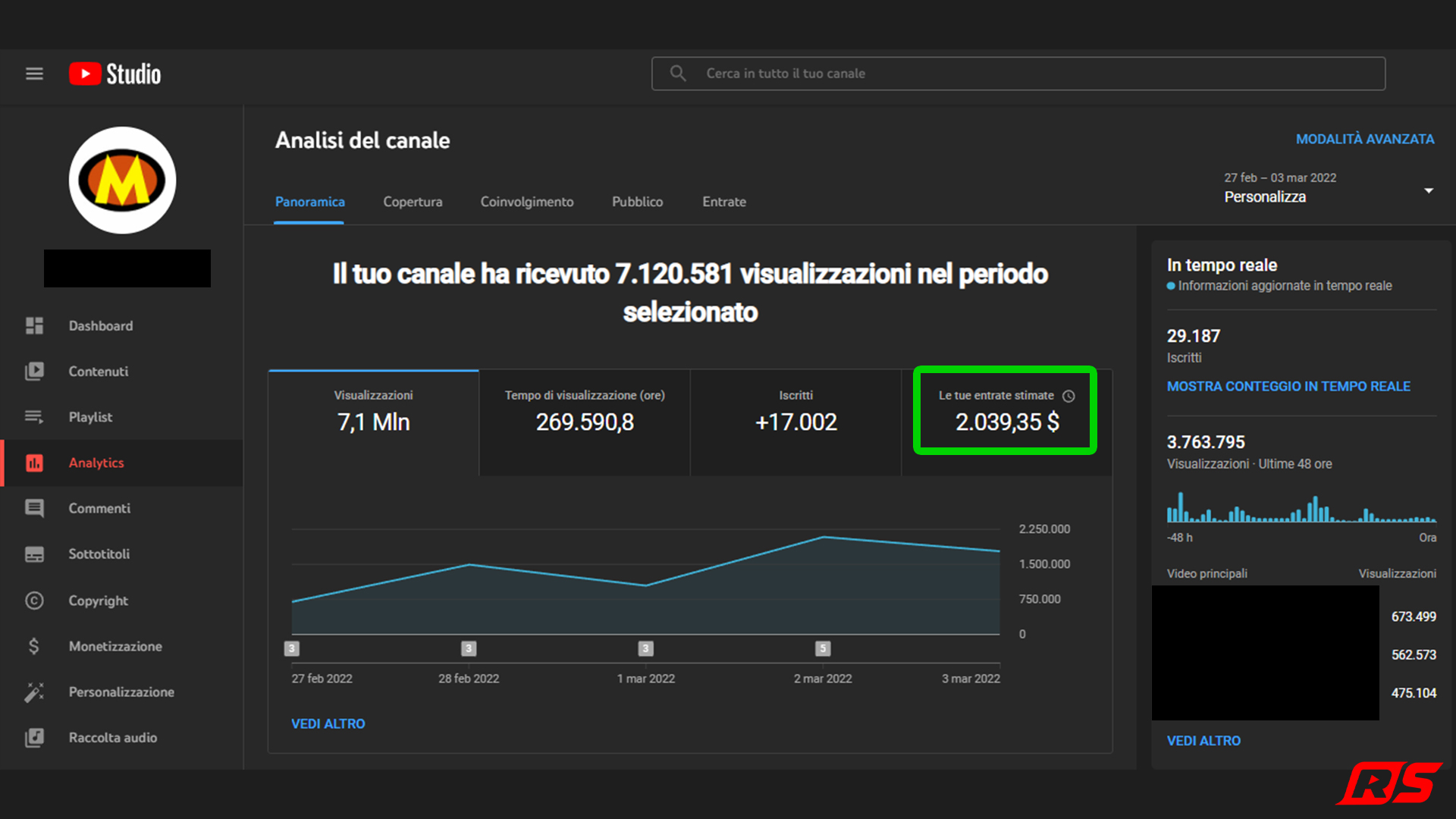Open Monetizzazione in the sidebar
The height and width of the screenshot is (819, 1456).
[123, 646]
